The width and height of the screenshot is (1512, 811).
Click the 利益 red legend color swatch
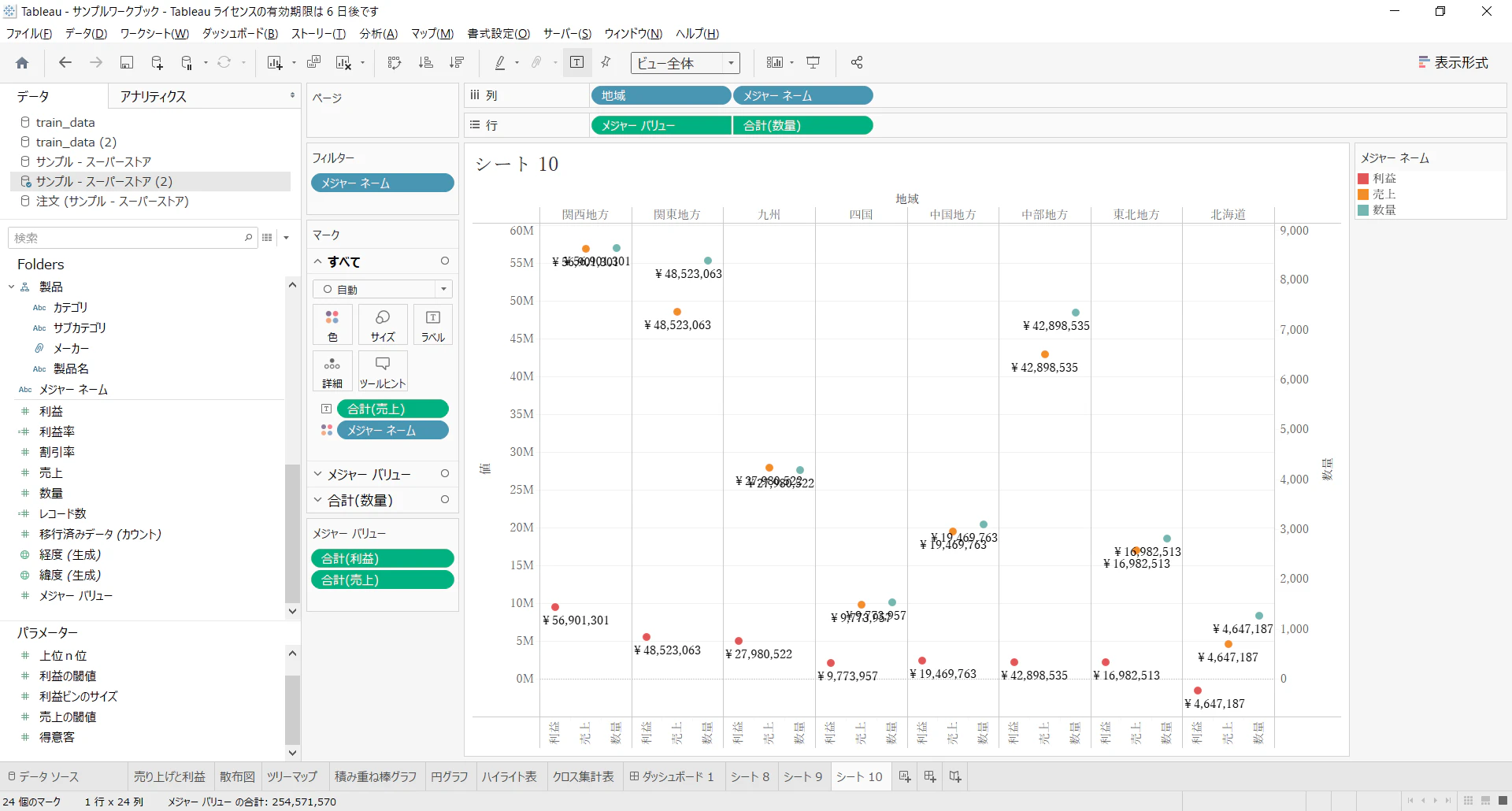[x=1363, y=179]
